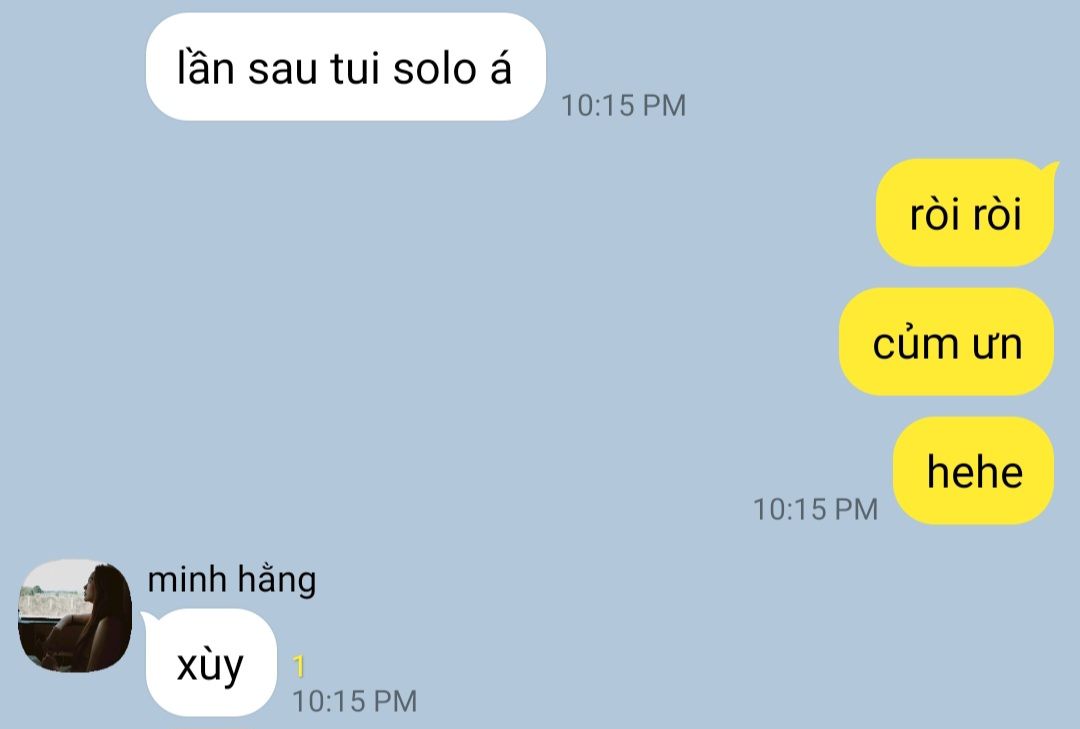This screenshot has height=729, width=1080.
Task: Select the "lần sau tui solo á" message bubble
Action: (x=346, y=67)
